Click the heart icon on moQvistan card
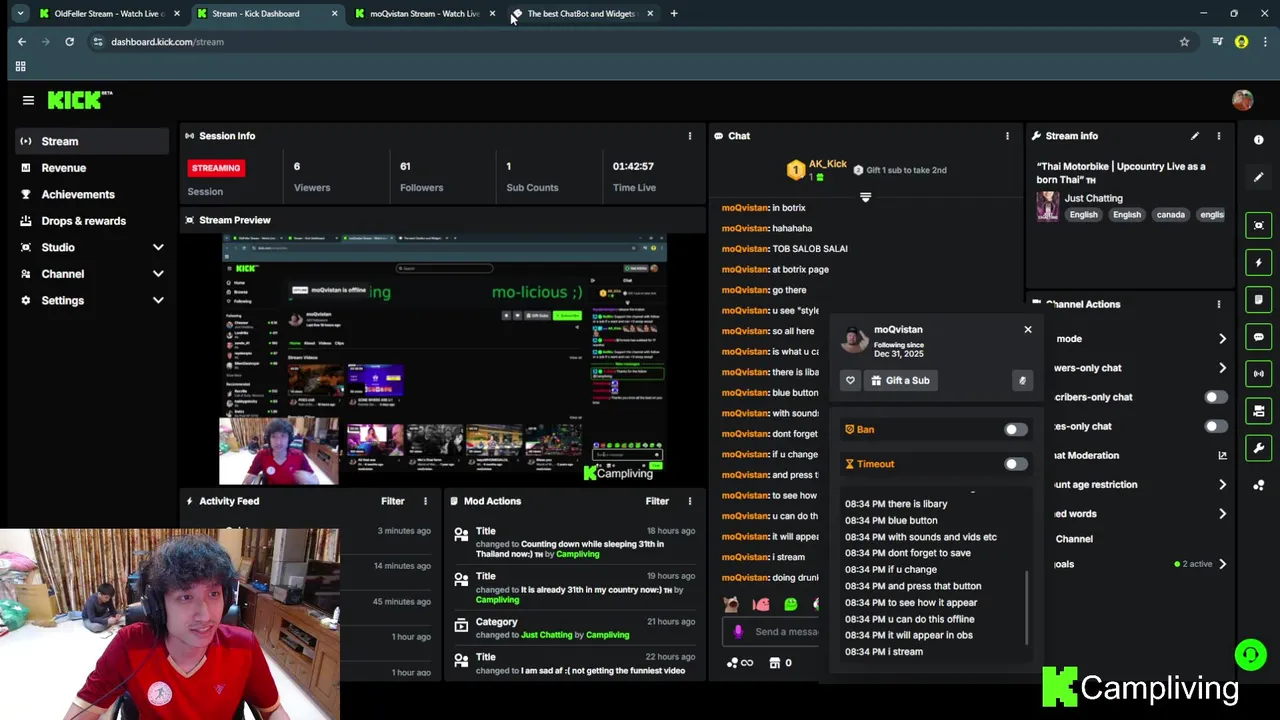Viewport: 1280px width, 720px height. coord(850,380)
